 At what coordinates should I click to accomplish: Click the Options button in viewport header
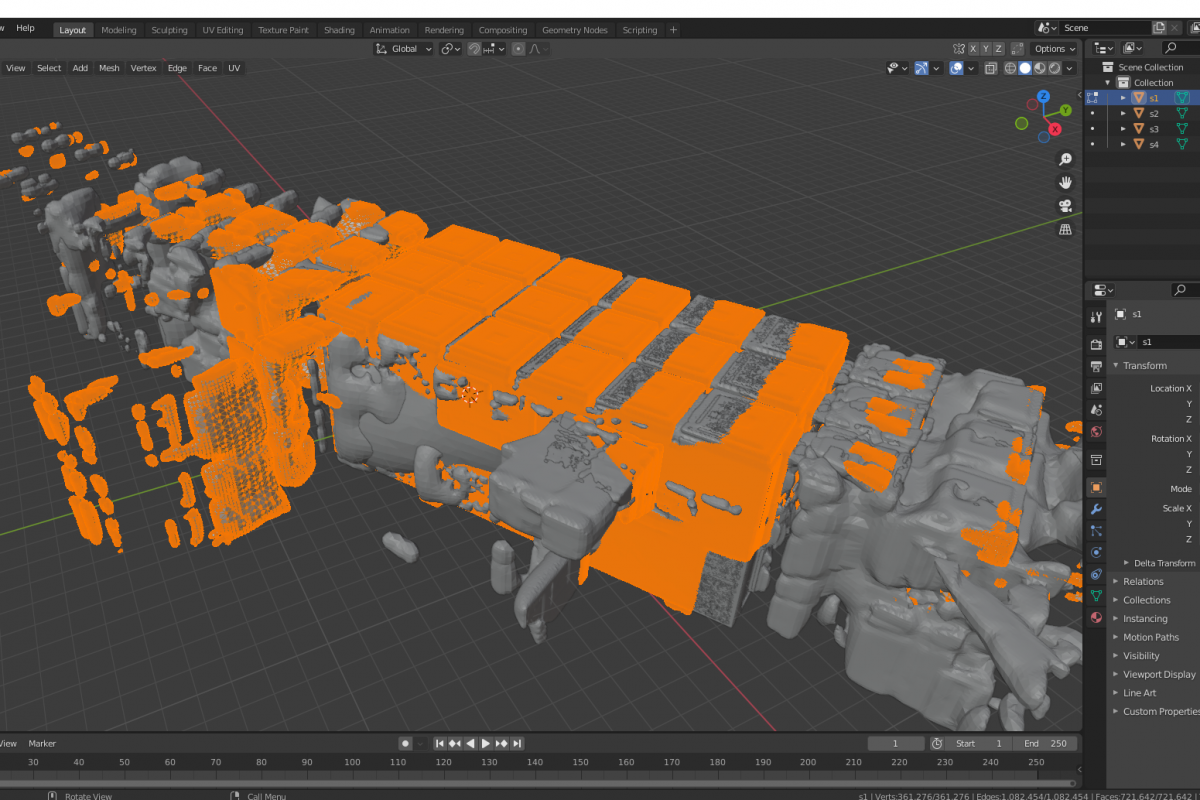point(1054,48)
